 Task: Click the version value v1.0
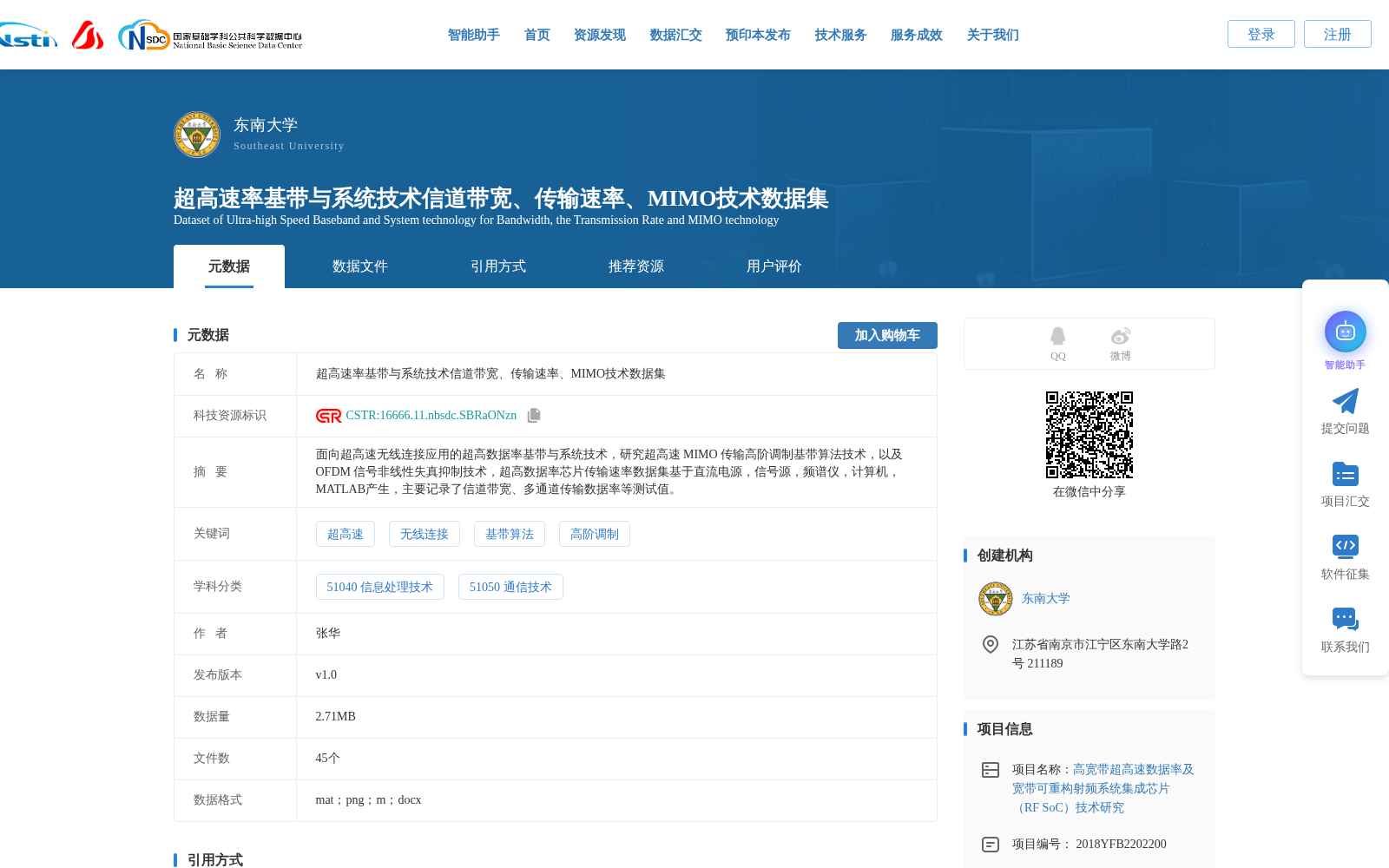(326, 675)
